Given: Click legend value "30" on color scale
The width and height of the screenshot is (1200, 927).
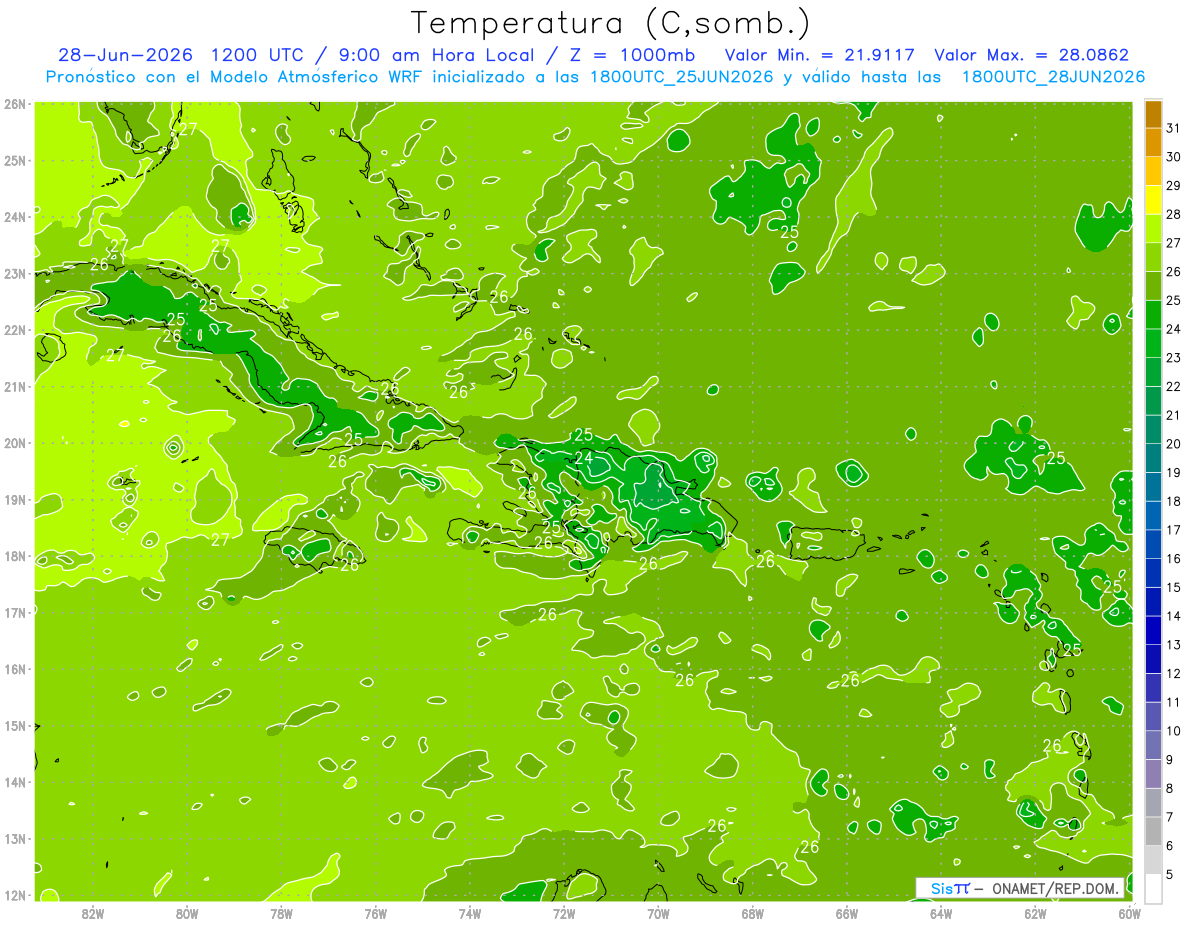Looking at the screenshot, I should pos(1174,157).
